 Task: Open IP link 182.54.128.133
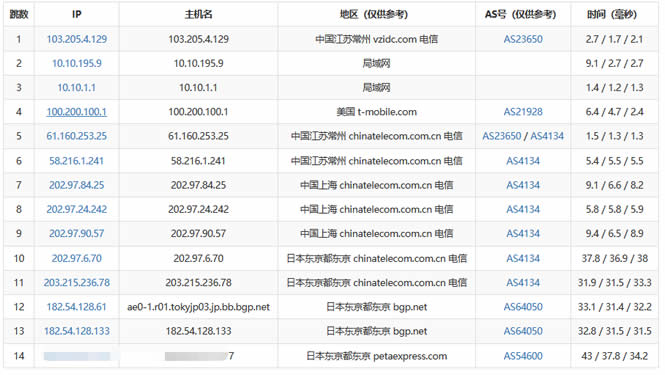coord(77,331)
